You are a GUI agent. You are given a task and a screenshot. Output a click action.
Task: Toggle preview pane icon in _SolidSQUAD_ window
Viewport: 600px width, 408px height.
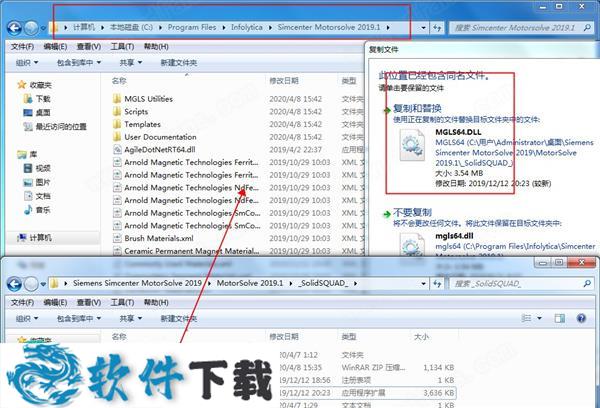tap(559, 318)
